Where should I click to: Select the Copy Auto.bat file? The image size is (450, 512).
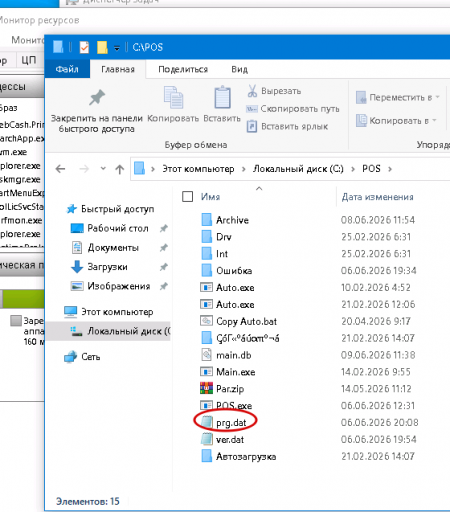coord(238,321)
